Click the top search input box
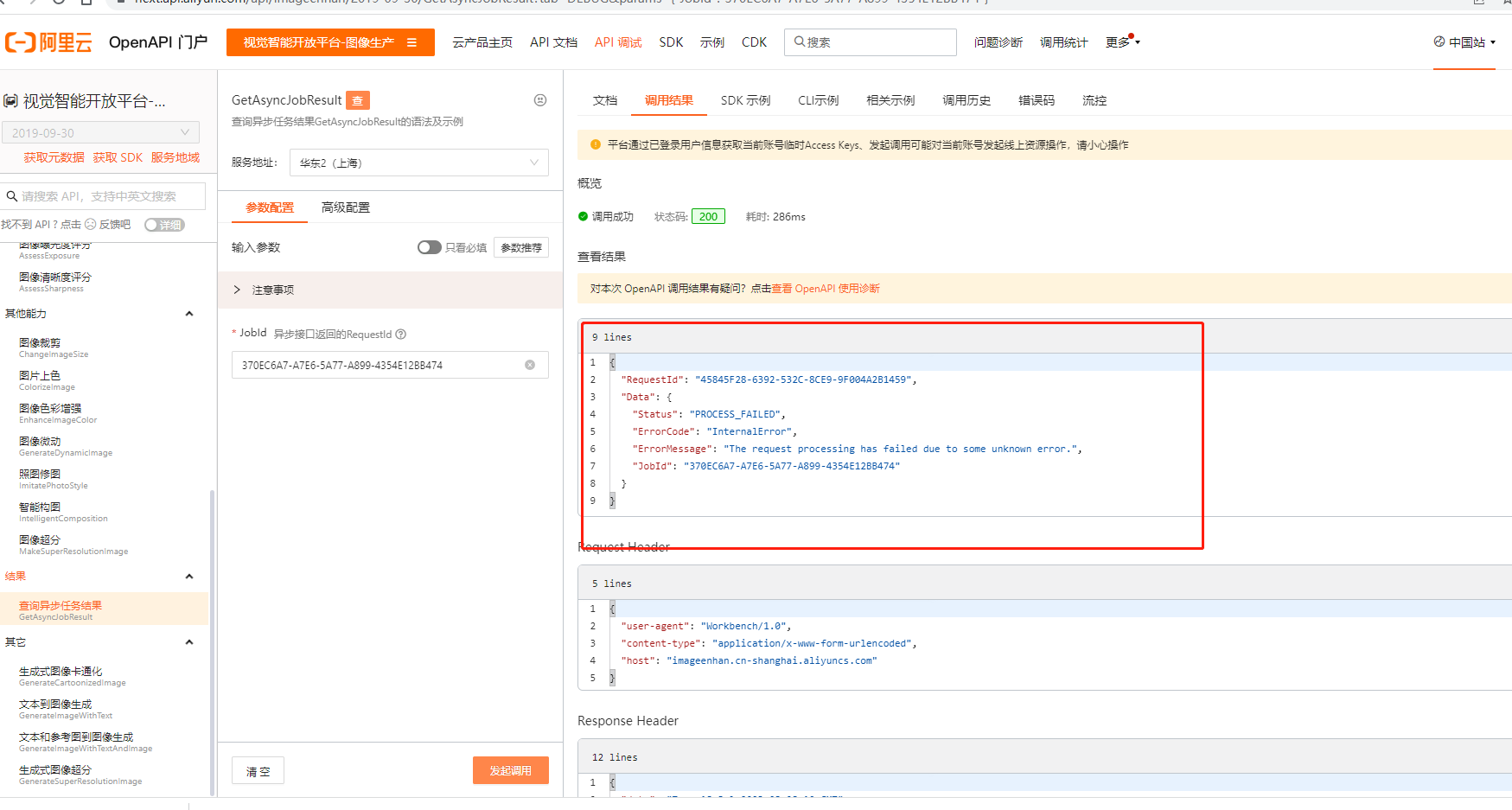Screen dimensions: 1512x810 click(871, 42)
